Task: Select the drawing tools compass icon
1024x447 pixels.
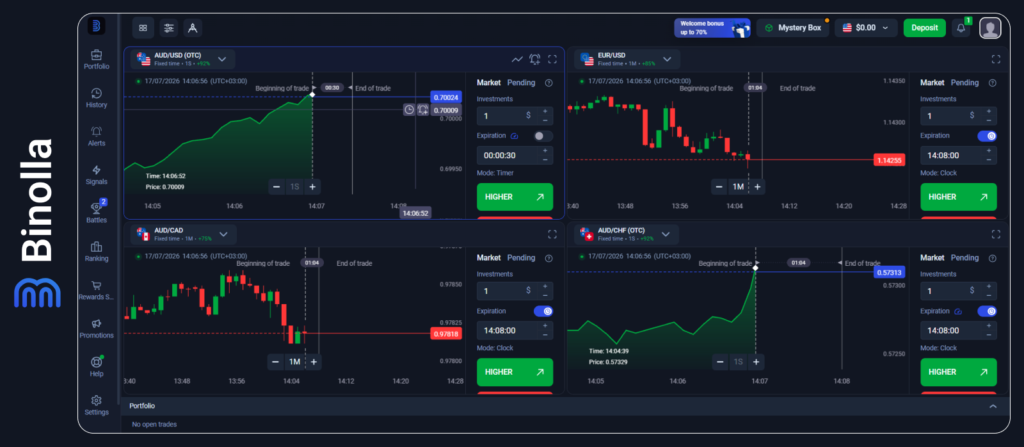Action: tap(193, 27)
